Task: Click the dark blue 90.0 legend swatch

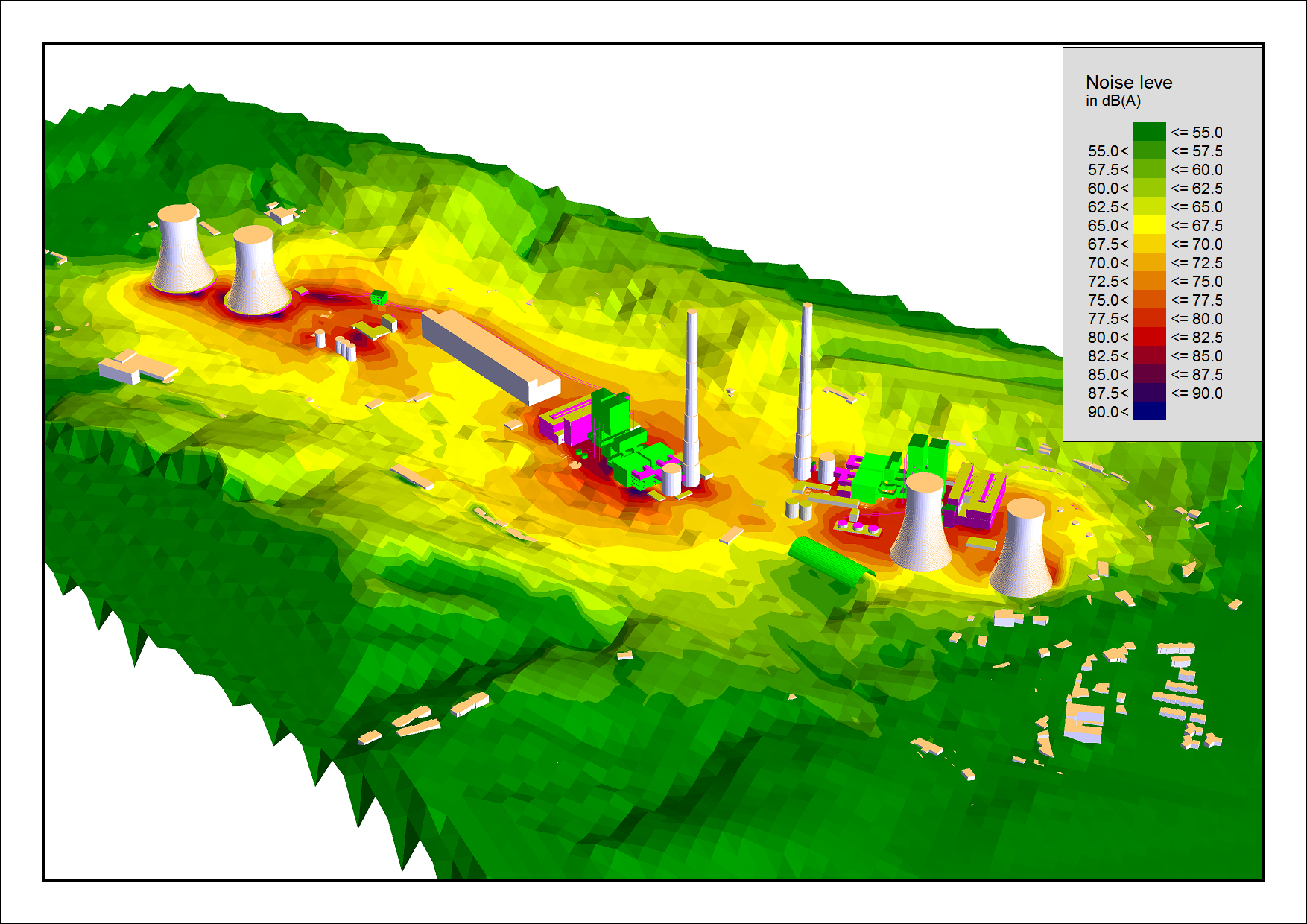Action: pyautogui.click(x=1148, y=411)
